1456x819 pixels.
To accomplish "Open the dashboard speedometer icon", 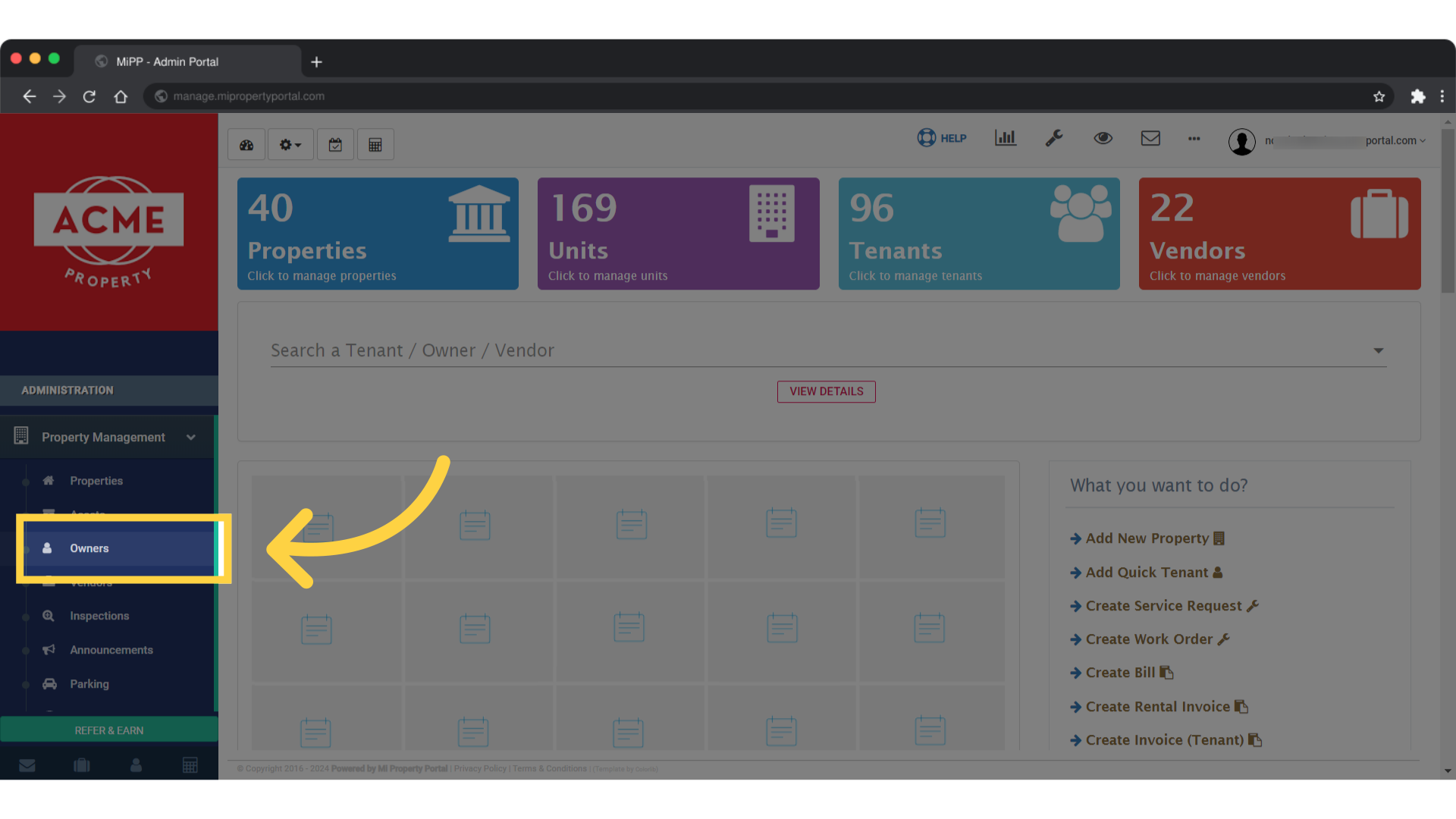I will click(246, 145).
